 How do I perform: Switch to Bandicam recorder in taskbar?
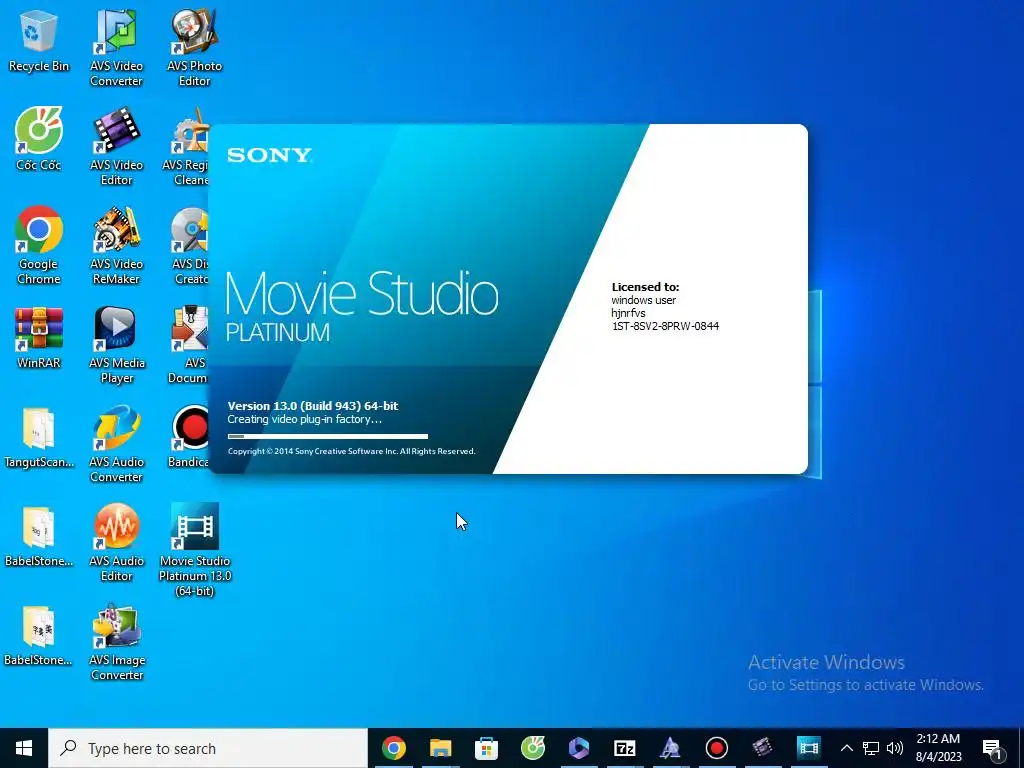pos(716,748)
